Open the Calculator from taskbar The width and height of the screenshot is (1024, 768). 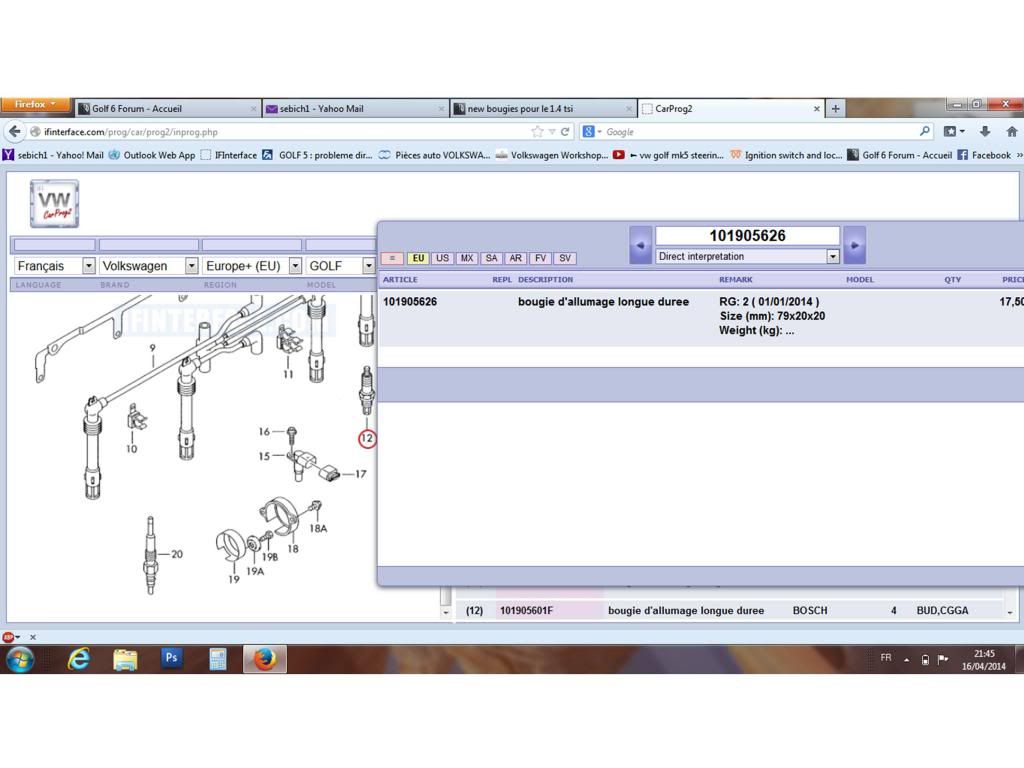point(217,660)
